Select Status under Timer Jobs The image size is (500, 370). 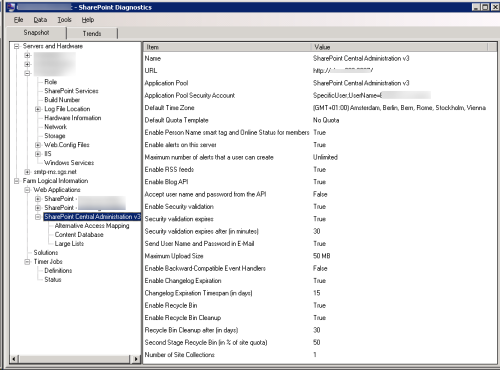point(53,280)
